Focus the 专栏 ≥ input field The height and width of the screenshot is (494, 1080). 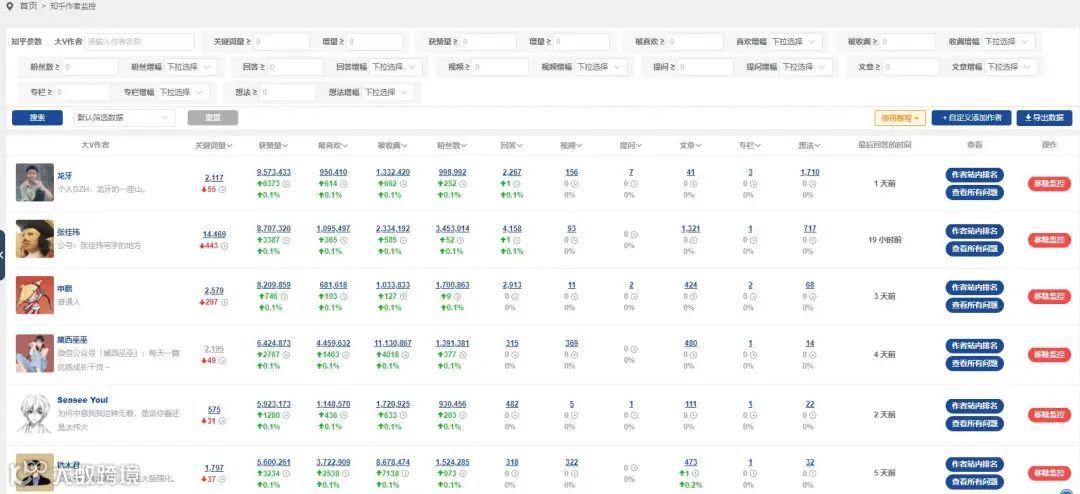coord(82,92)
